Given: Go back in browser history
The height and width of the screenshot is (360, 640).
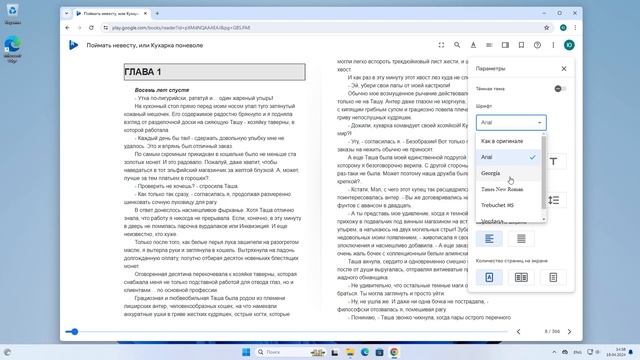Looking at the screenshot, I should [67, 28].
